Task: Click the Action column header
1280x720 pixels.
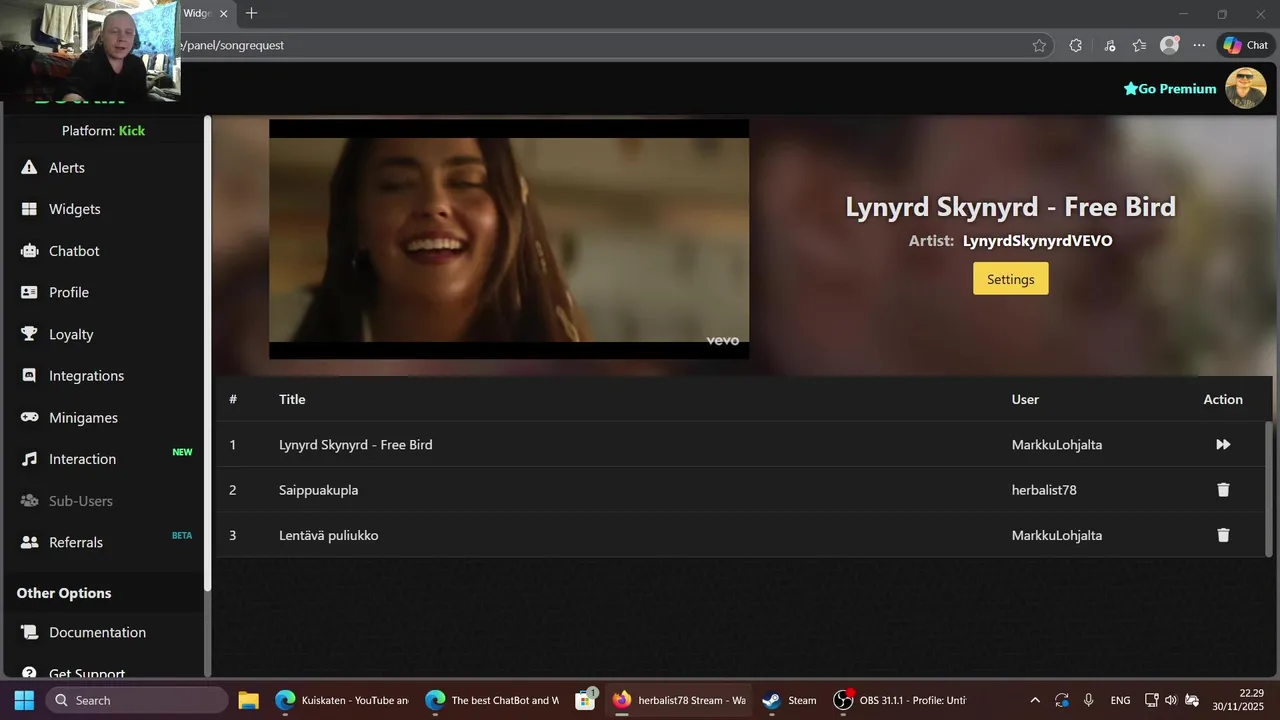Action: pyautogui.click(x=1223, y=399)
